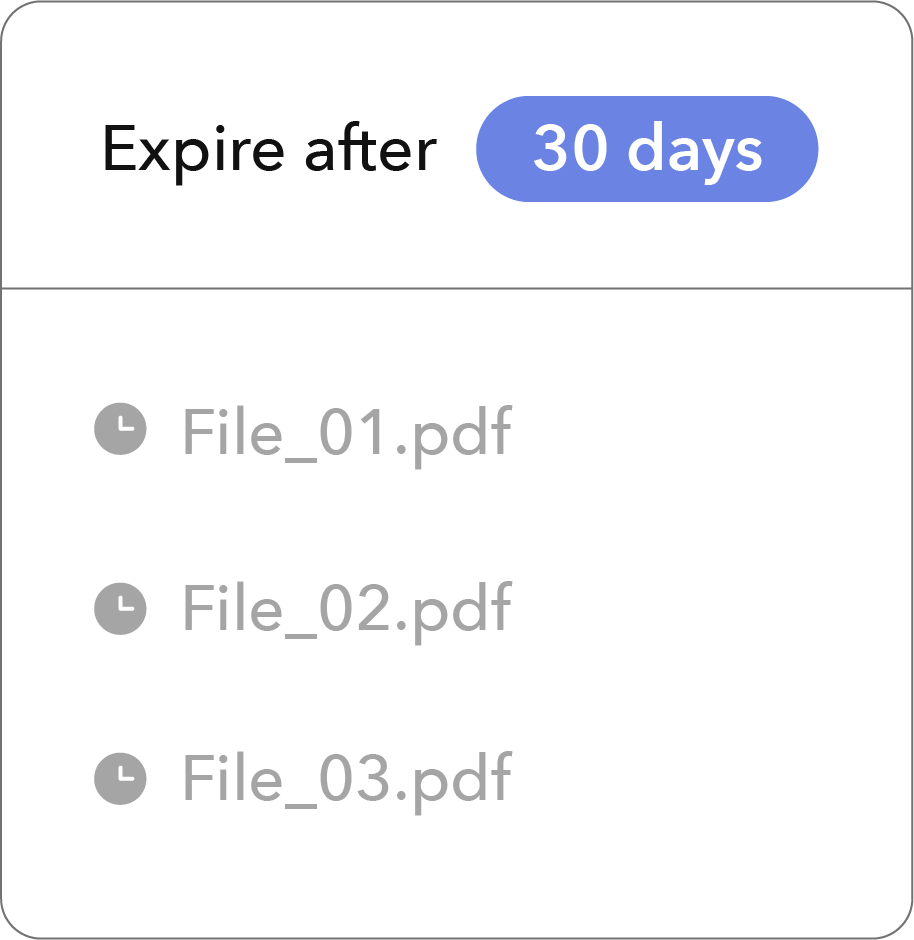914x940 pixels.
Task: Click the number 30 in blue pill
Action: tap(570, 147)
